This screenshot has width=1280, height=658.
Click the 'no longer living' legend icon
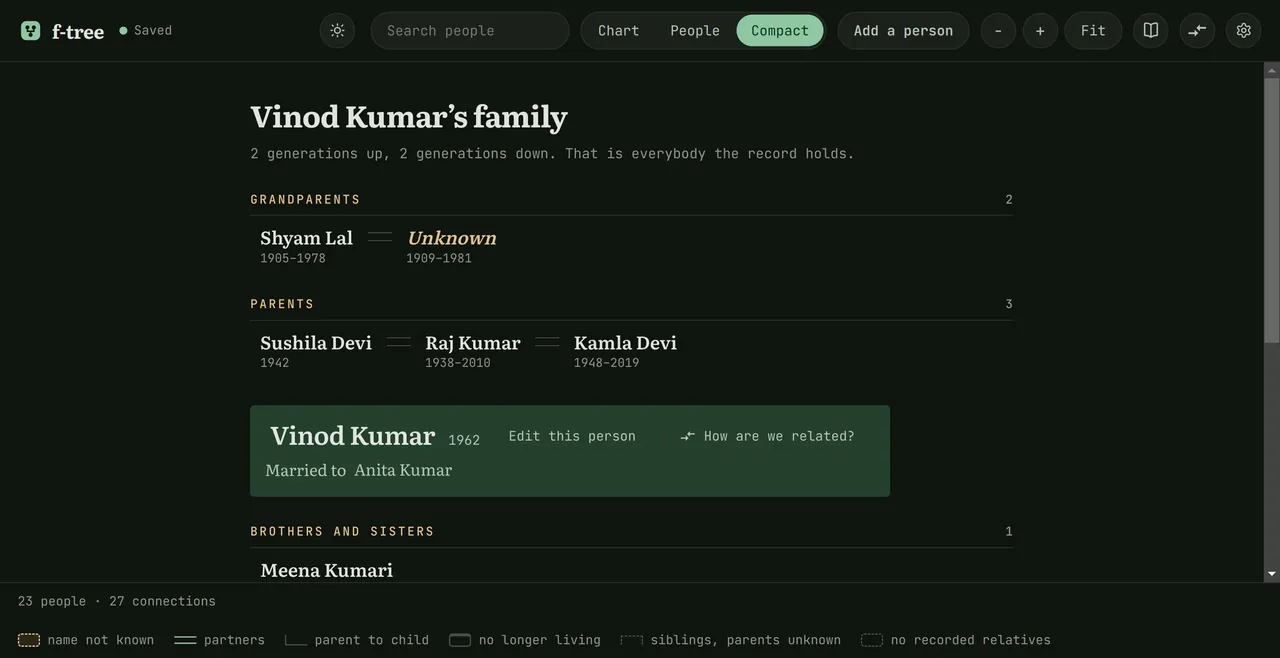tap(460, 640)
